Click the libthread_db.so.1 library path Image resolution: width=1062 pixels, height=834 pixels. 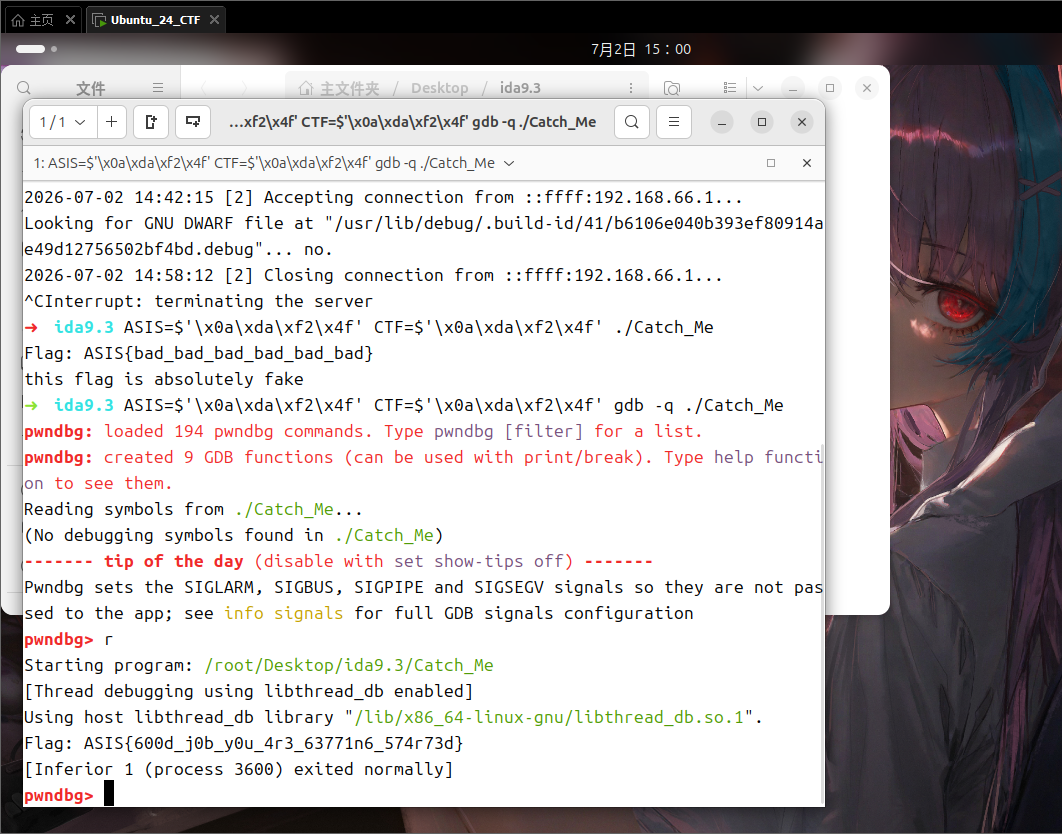tap(549, 717)
